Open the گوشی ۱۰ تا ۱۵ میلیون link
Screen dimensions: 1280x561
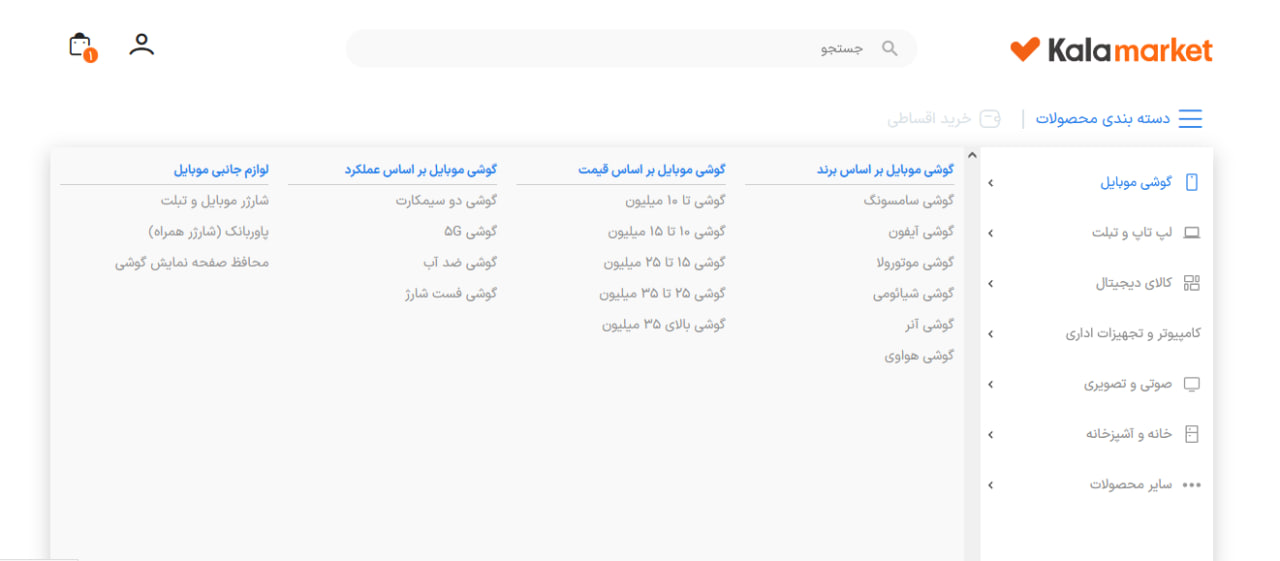click(x=666, y=231)
